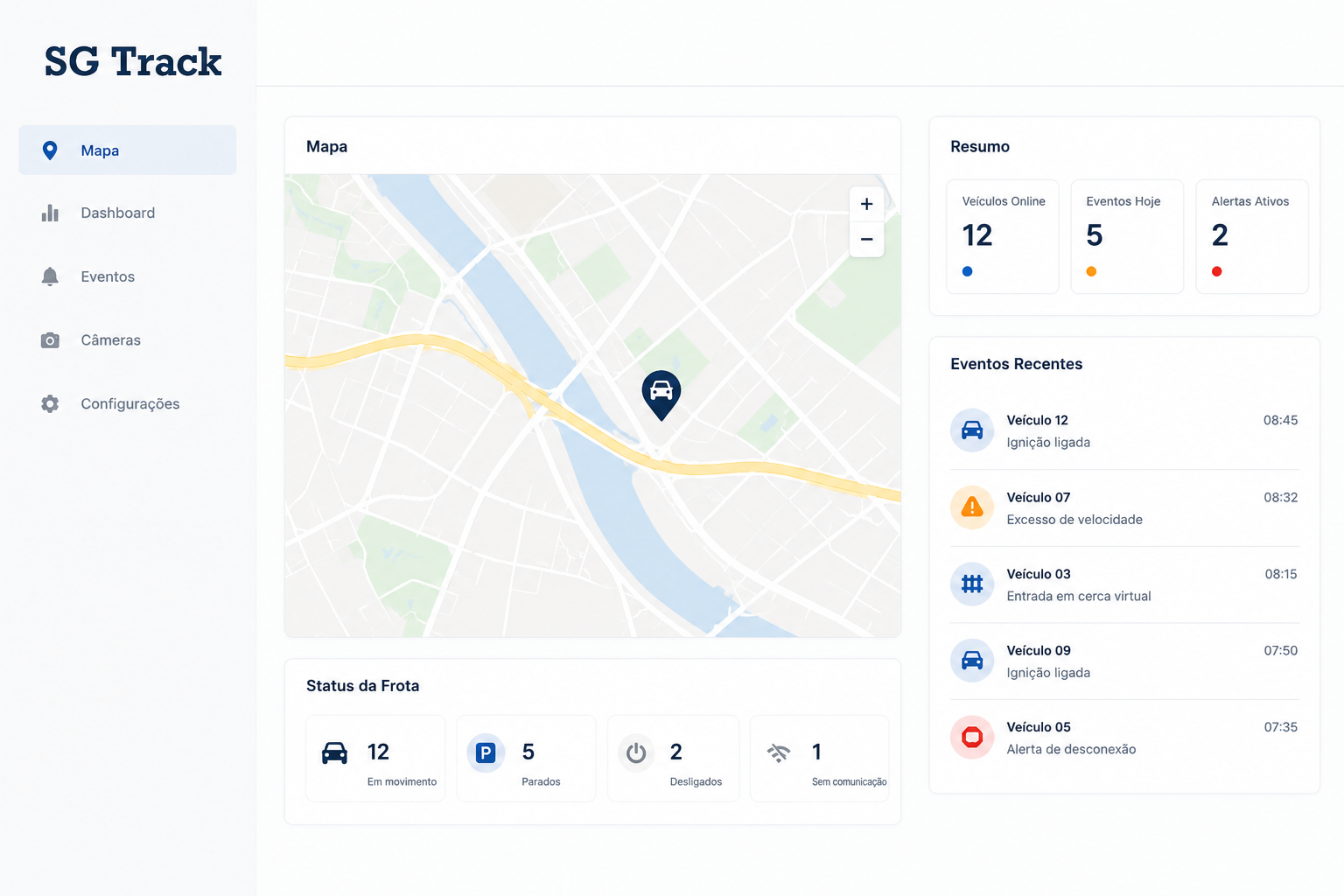Select the Veículo 07 event title
Screen dimensions: 1344x896
(1039, 497)
